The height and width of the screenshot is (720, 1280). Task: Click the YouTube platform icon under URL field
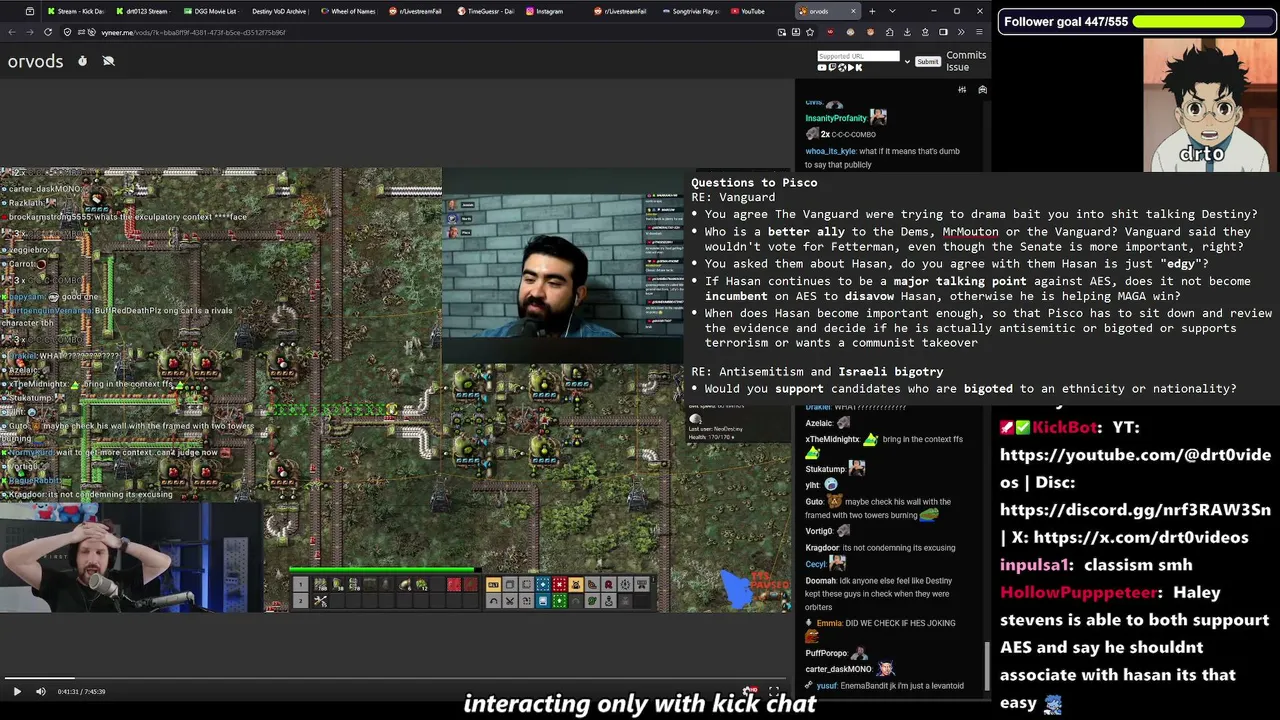pos(823,68)
